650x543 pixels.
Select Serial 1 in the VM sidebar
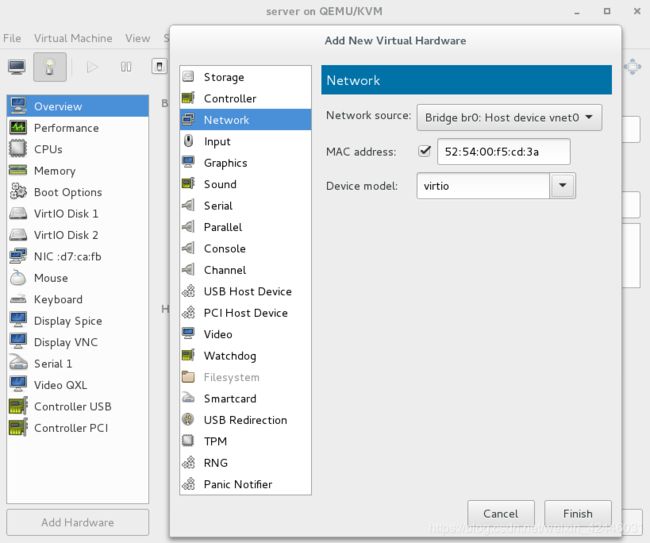78,364
